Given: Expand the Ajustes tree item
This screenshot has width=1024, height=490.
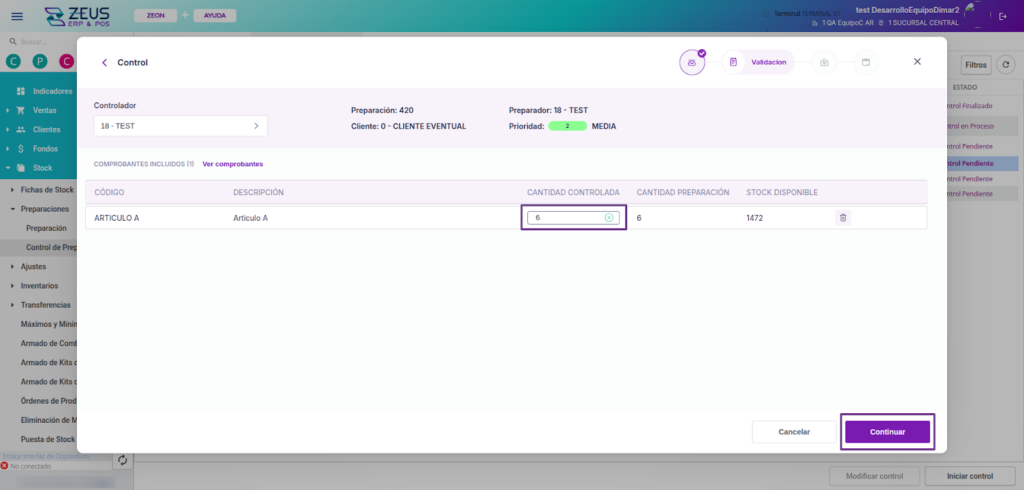Looking at the screenshot, I should [33, 266].
